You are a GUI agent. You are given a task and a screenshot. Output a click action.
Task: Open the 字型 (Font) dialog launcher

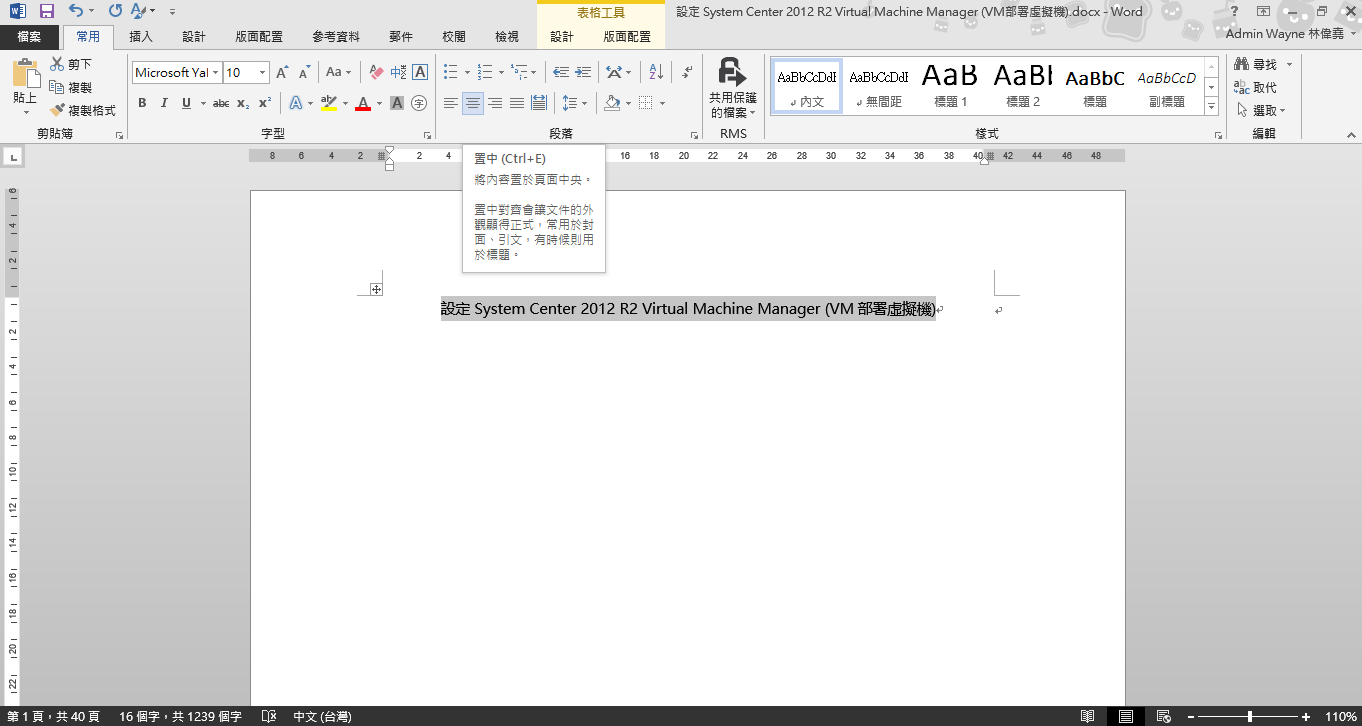427,135
